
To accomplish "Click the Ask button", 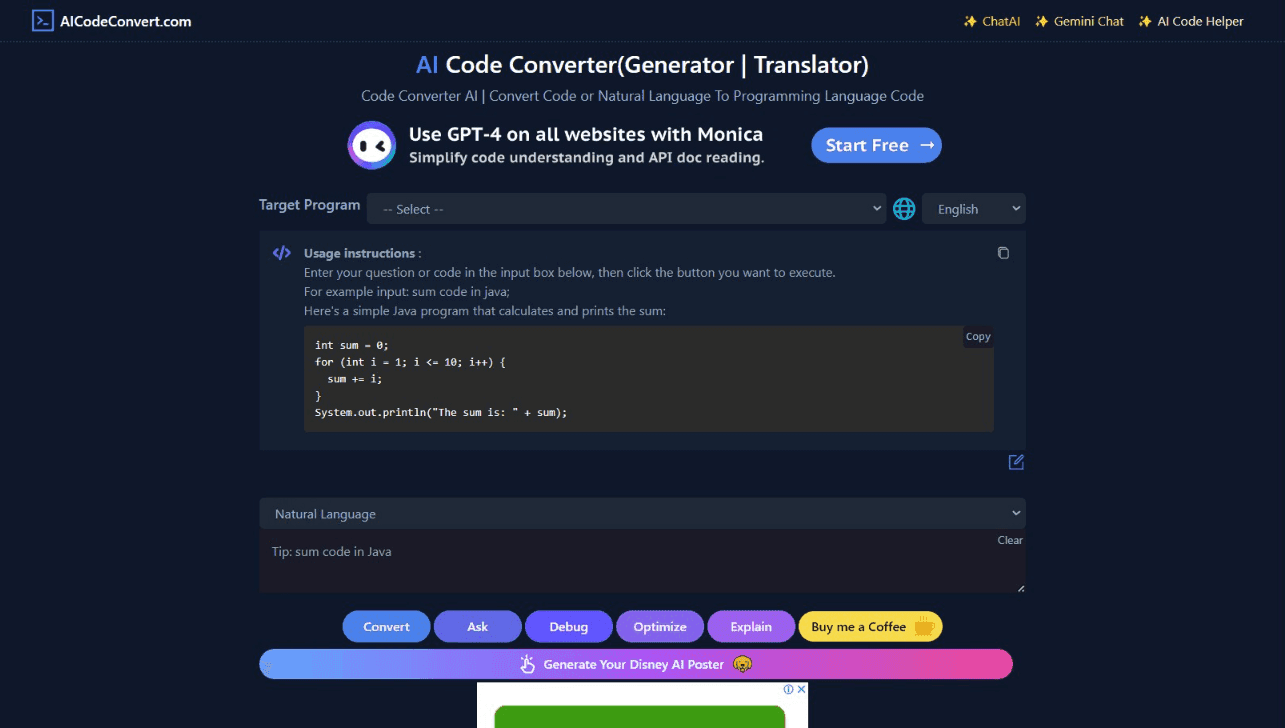I will click(x=477, y=627).
